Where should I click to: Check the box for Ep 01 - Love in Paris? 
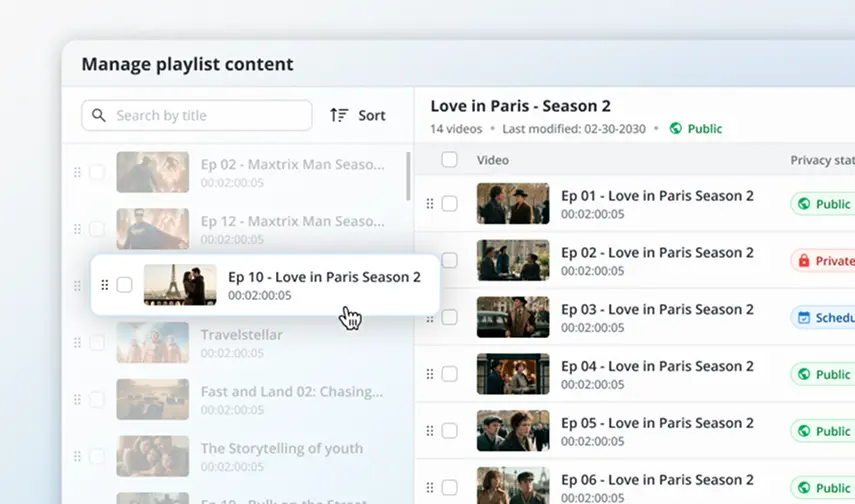(450, 204)
